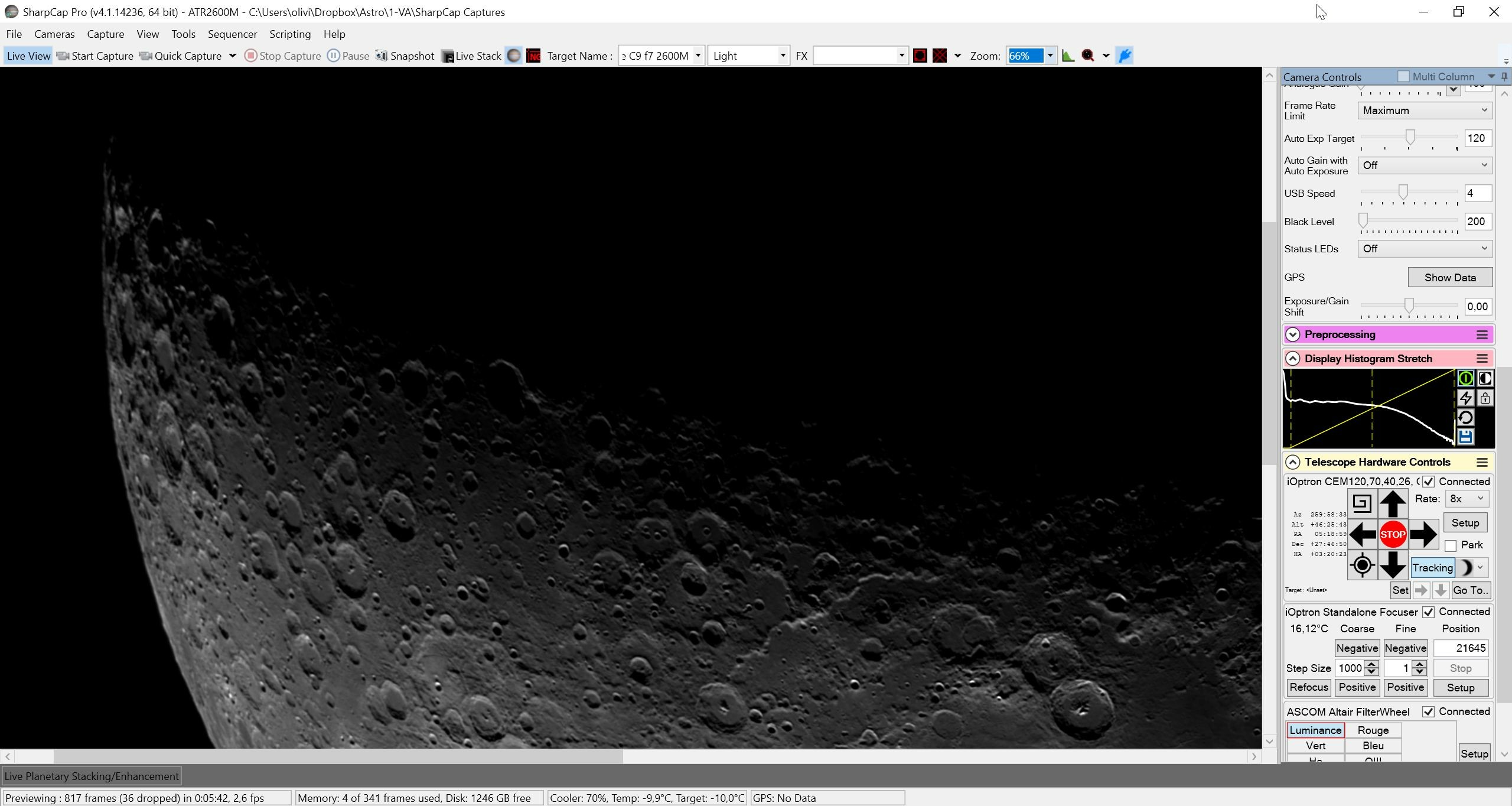This screenshot has width=1512, height=806.
Task: Click the auto-stretch lightning bolt icon
Action: [x=1465, y=398]
